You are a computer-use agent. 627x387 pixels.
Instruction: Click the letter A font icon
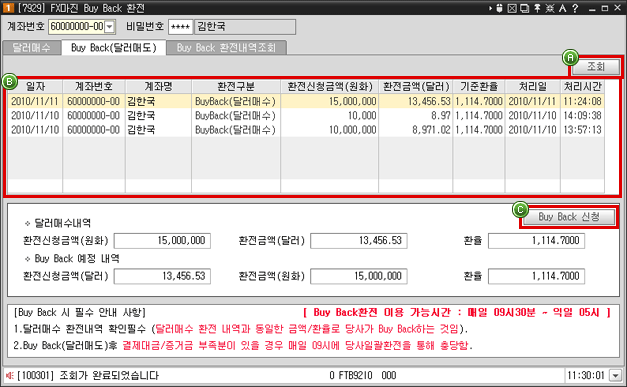562,8
